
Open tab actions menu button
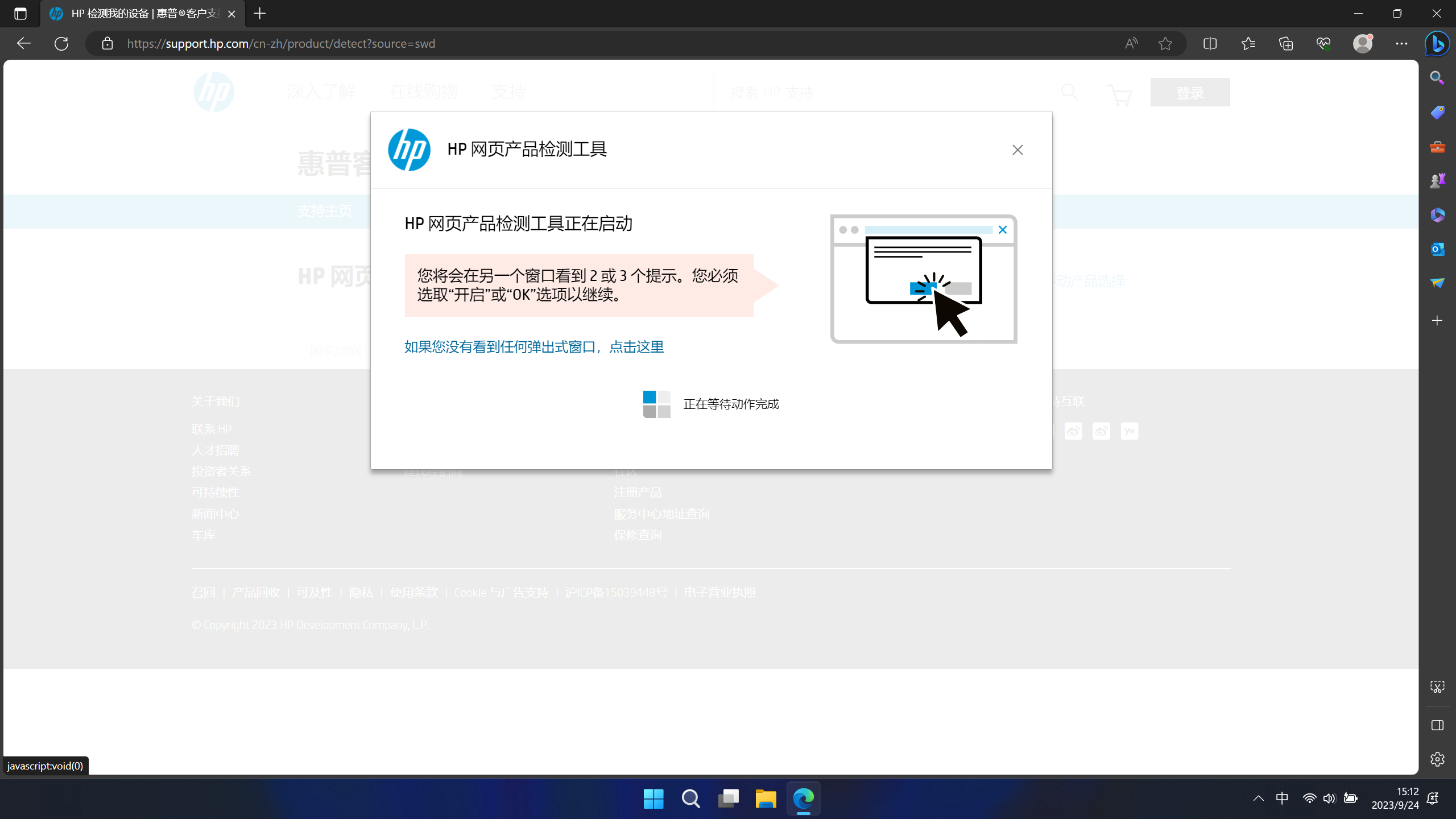click(20, 14)
